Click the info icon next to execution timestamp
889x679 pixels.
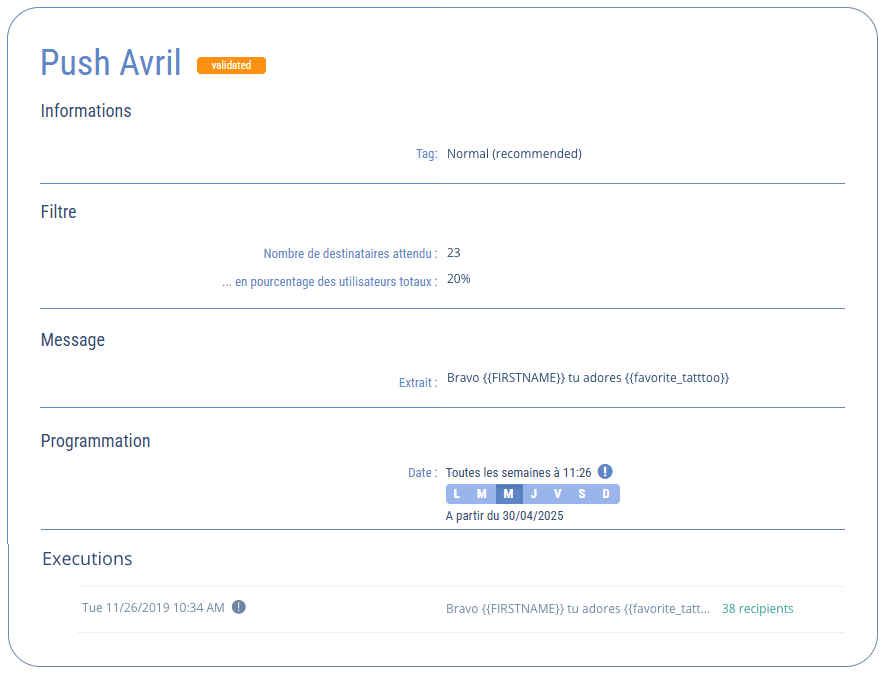239,607
